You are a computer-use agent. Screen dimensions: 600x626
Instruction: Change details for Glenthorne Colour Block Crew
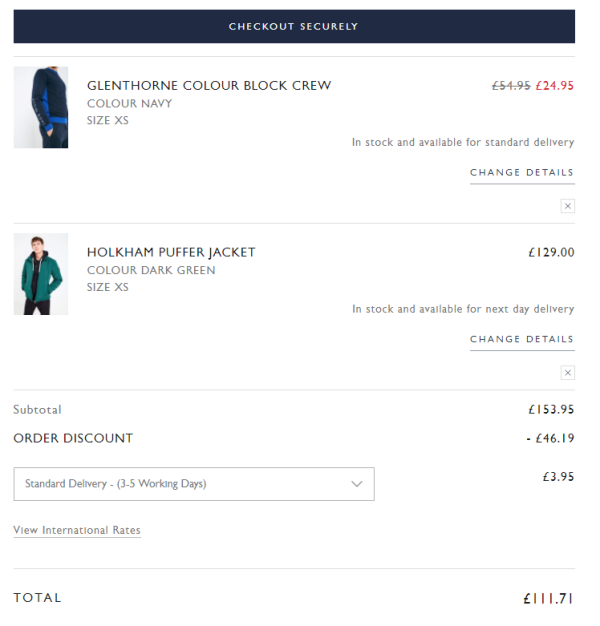[x=522, y=173]
